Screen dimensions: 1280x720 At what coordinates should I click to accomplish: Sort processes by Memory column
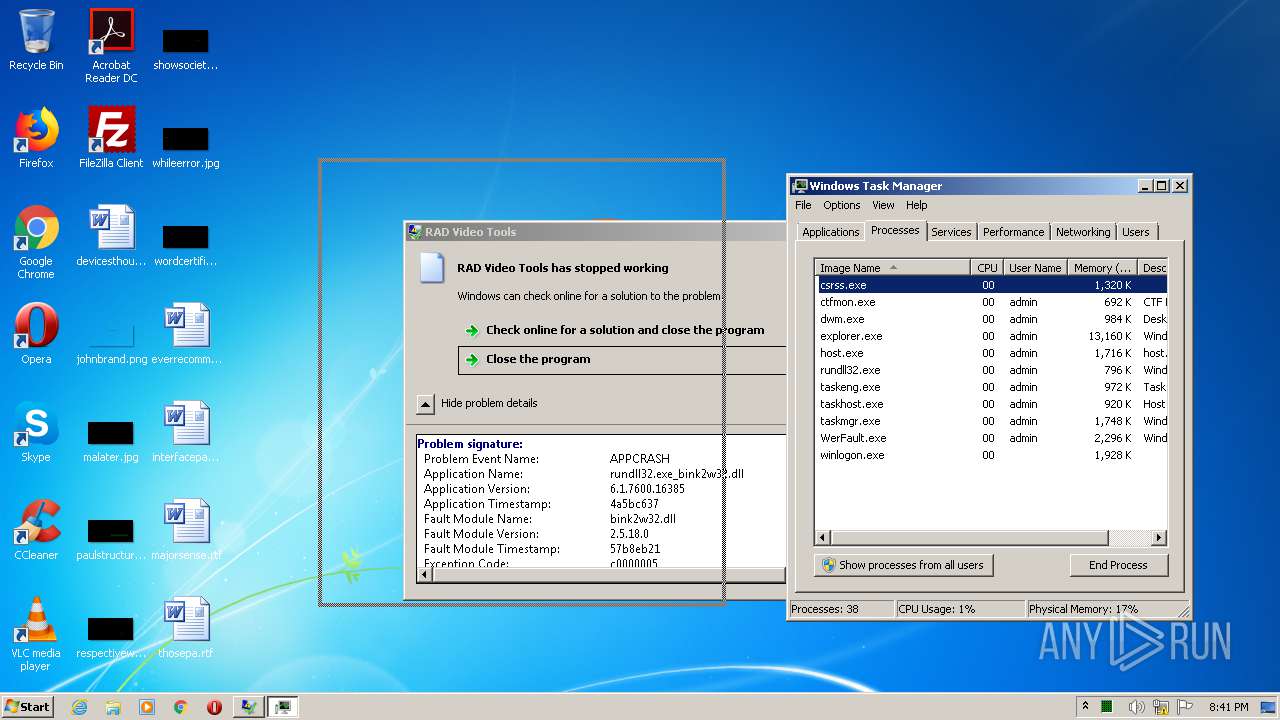coord(1102,268)
